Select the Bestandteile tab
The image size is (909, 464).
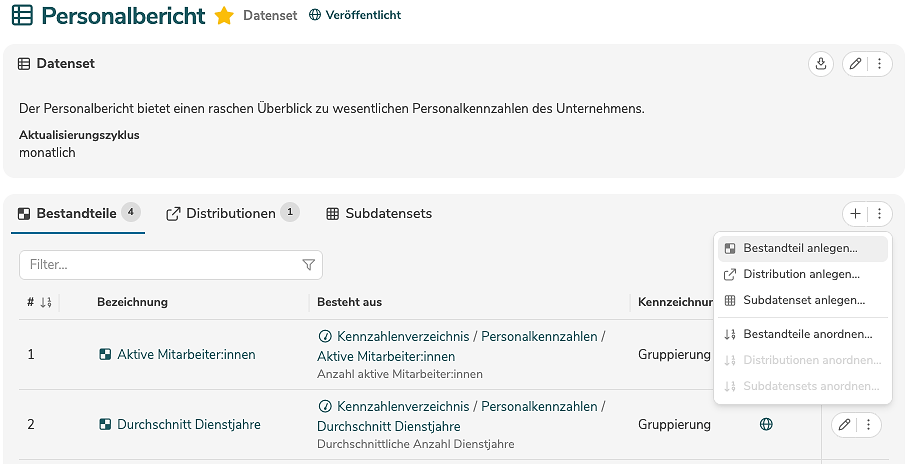pyautogui.click(x=77, y=213)
